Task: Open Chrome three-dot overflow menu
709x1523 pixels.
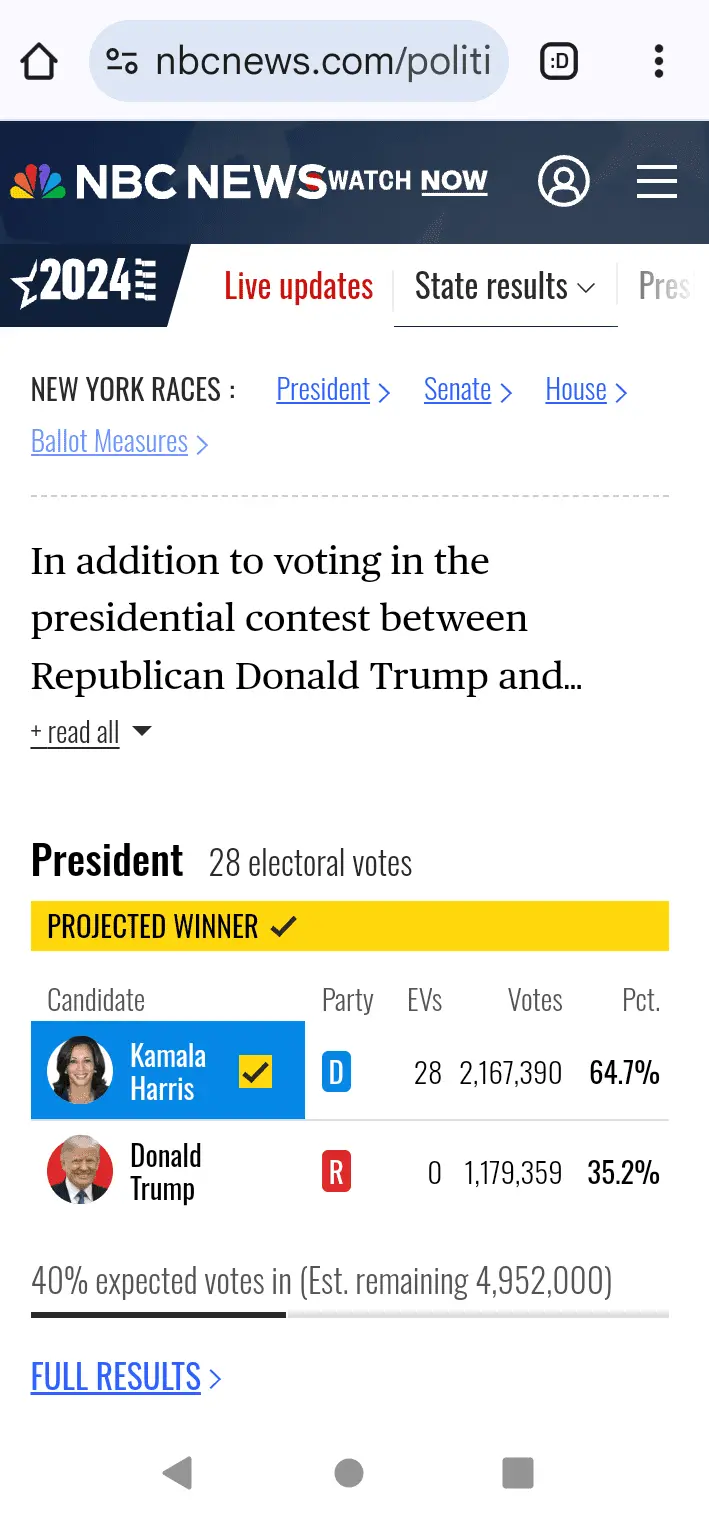Action: [x=658, y=62]
